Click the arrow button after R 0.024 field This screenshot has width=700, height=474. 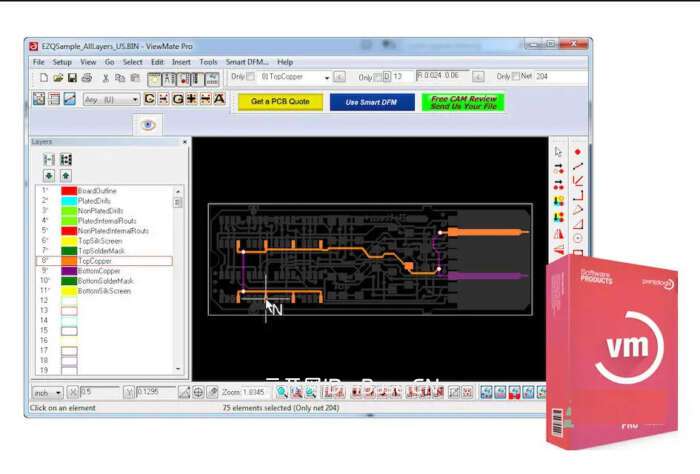point(478,77)
